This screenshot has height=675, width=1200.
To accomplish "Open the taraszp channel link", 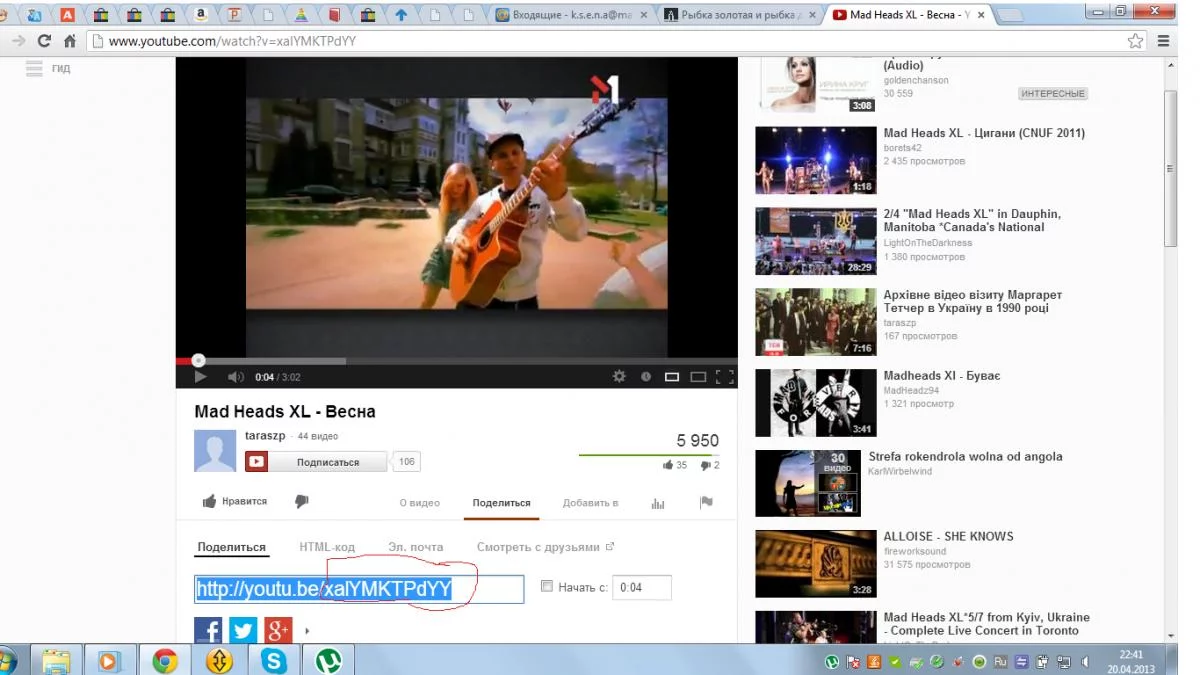I will (x=265, y=436).
